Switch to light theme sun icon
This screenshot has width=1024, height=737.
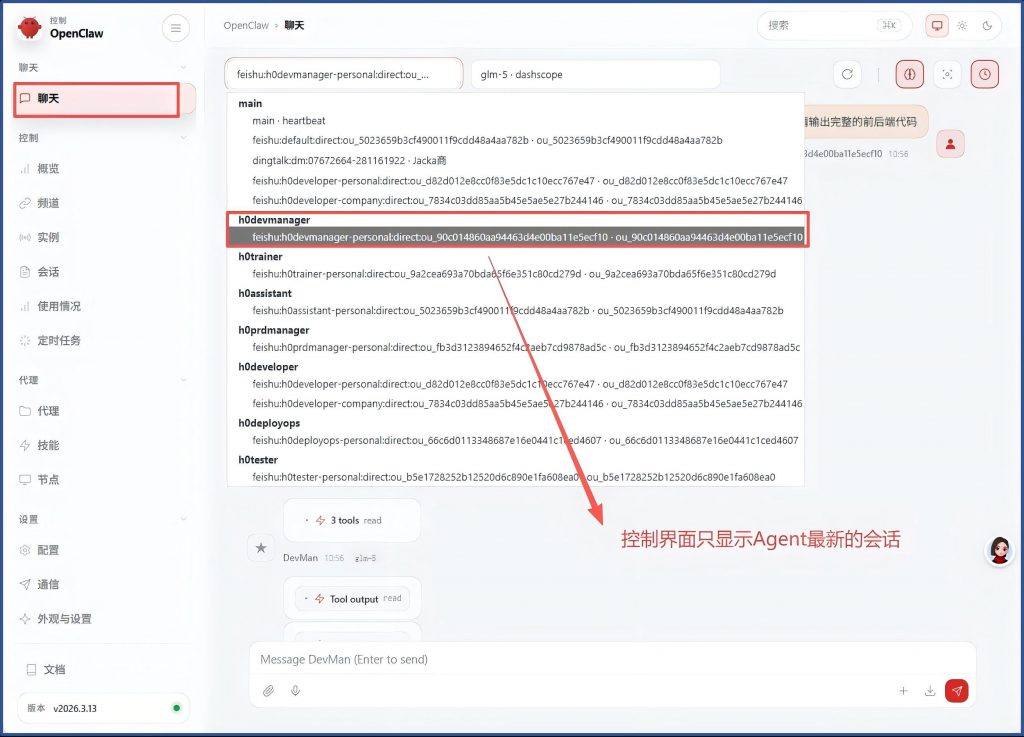pyautogui.click(x=962, y=26)
